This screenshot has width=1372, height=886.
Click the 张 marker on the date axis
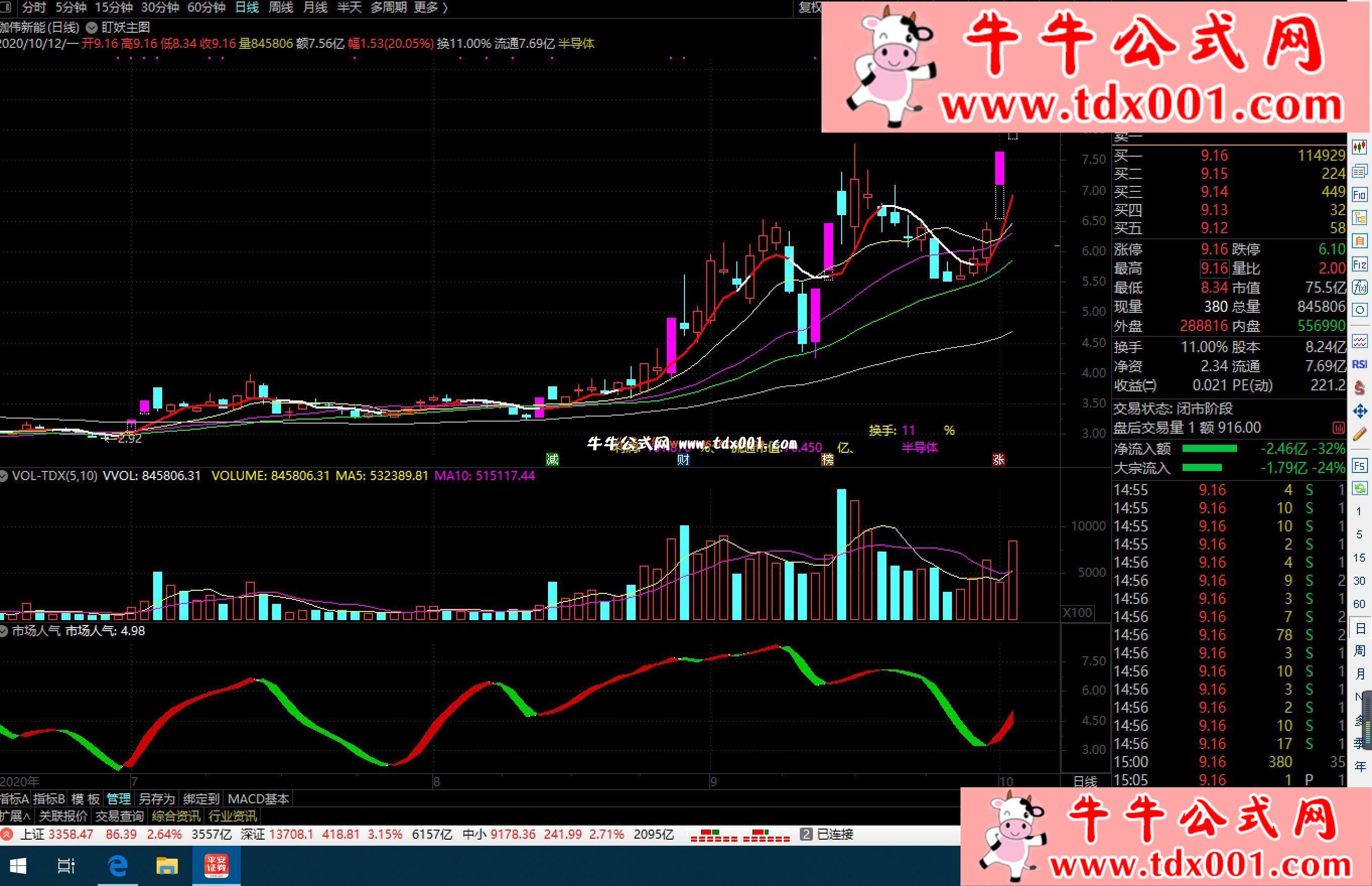(998, 459)
